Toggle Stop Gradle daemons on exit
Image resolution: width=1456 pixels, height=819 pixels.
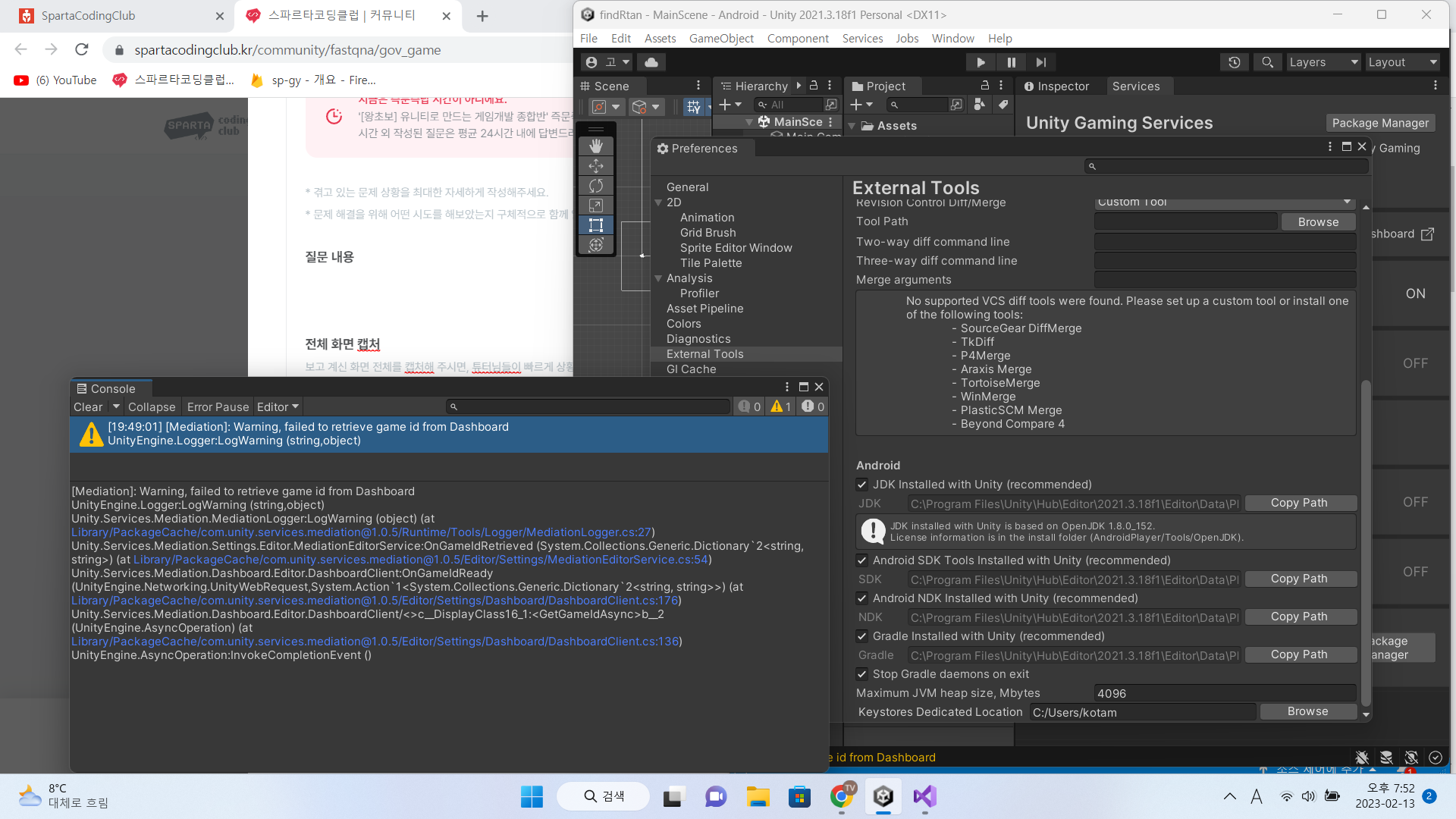[862, 674]
